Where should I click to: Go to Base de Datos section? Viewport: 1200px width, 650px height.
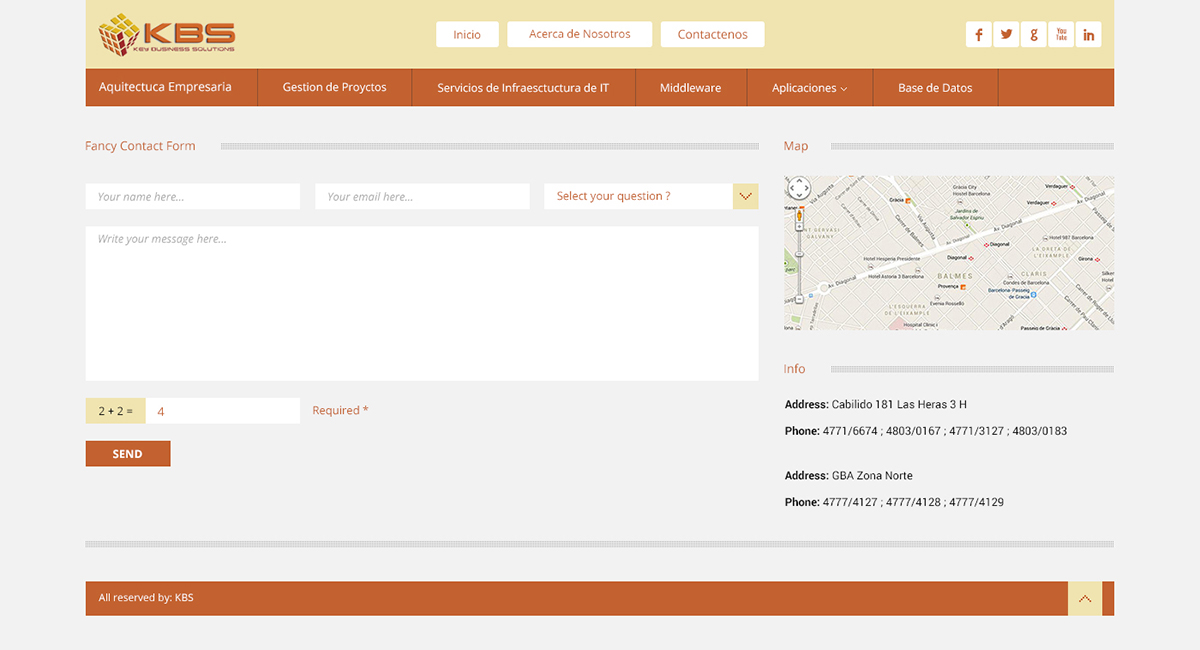click(935, 88)
